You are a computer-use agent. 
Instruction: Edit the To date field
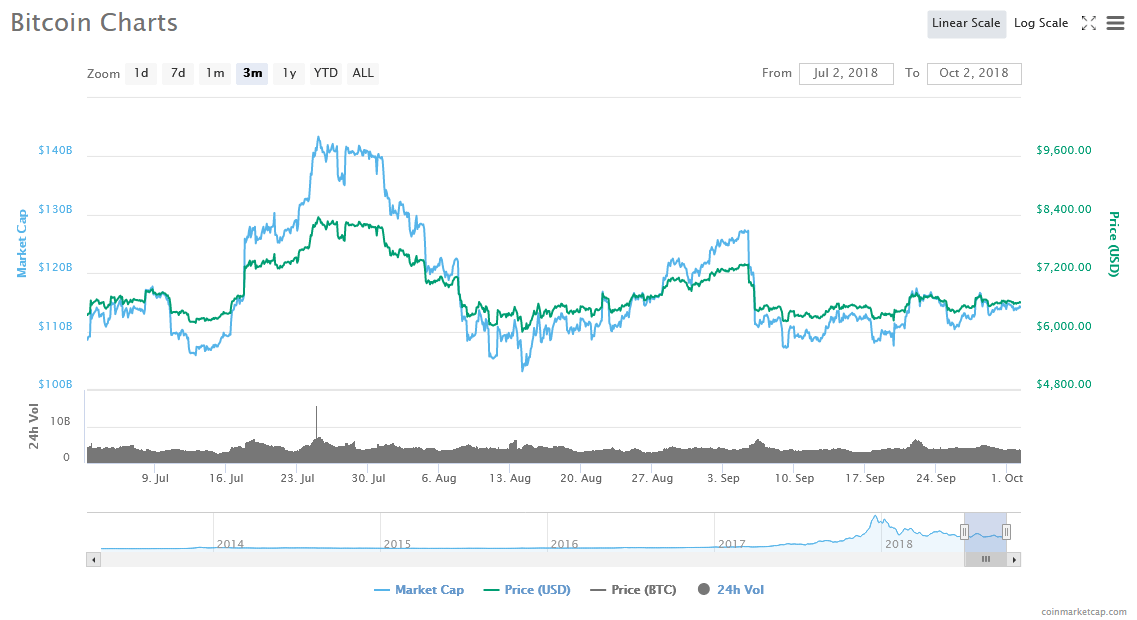point(974,73)
